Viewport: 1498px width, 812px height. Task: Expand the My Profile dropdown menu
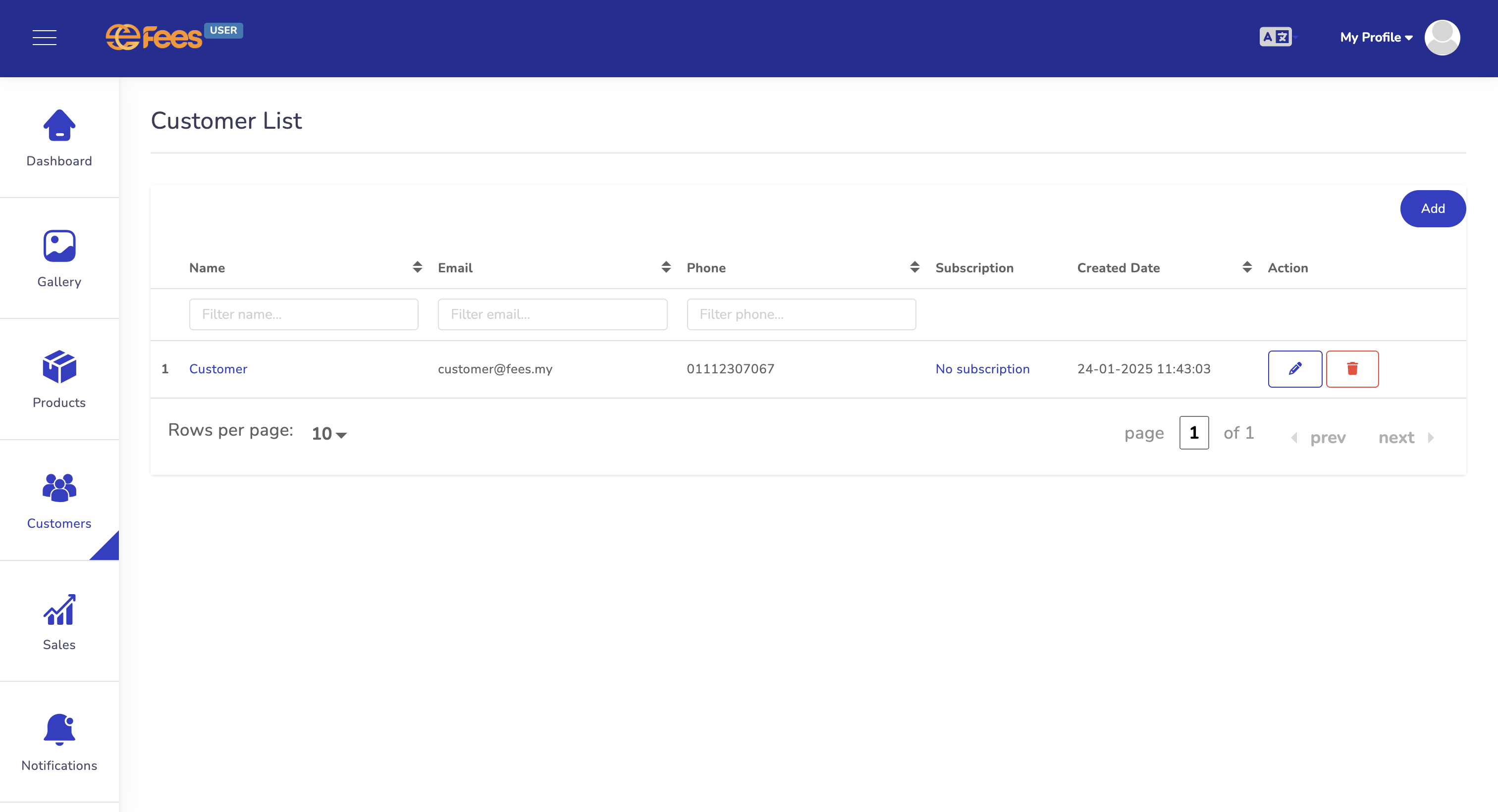1375,37
